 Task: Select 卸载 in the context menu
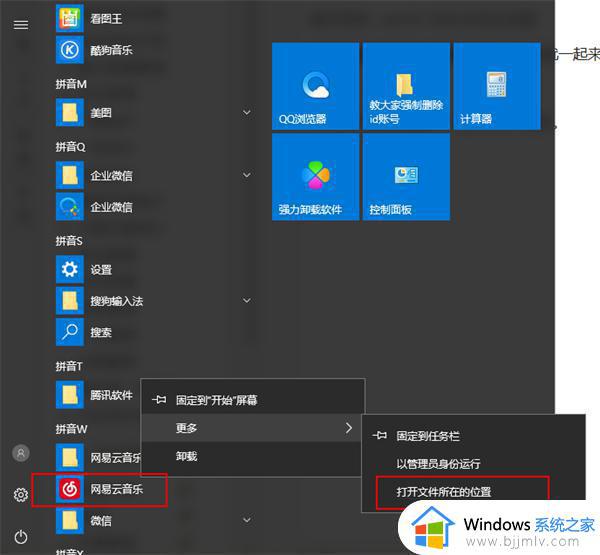point(253,456)
